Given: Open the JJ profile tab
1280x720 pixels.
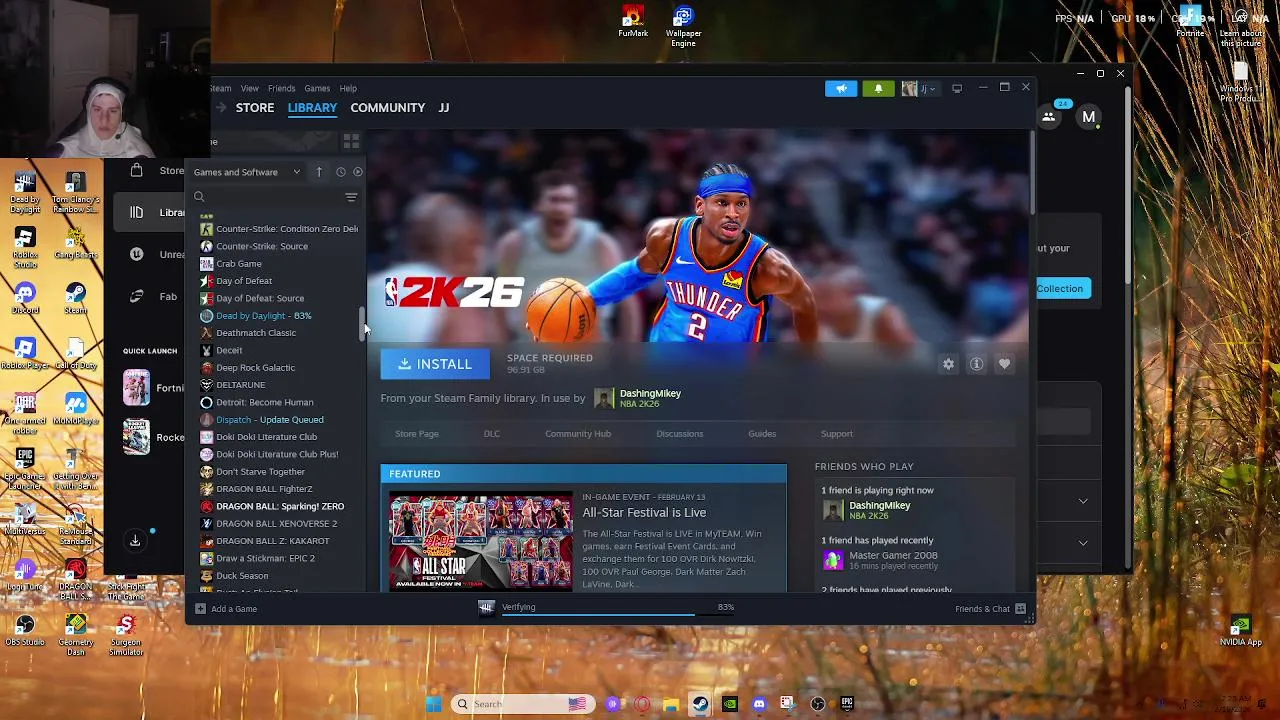Looking at the screenshot, I should click(x=444, y=108).
